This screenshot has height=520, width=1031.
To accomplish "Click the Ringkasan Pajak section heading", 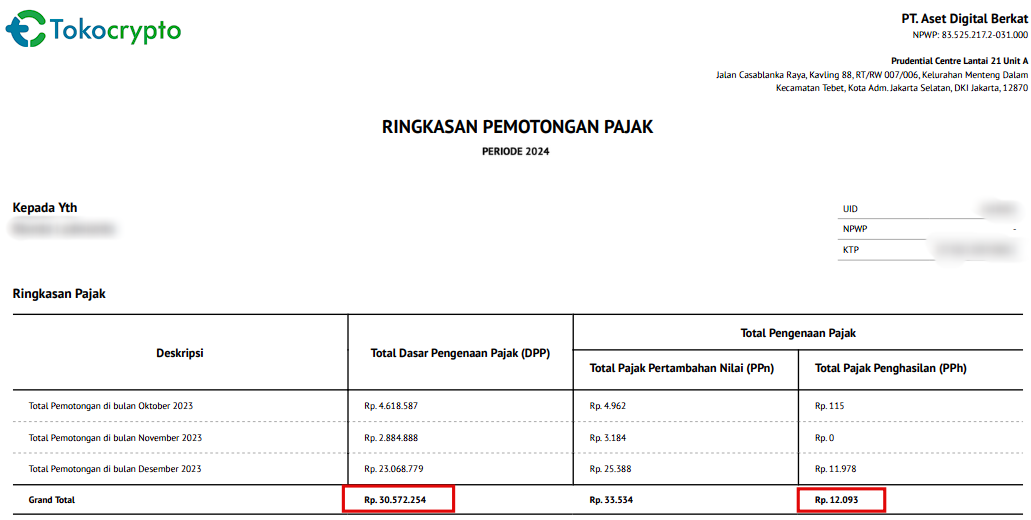I will click(x=59, y=294).
